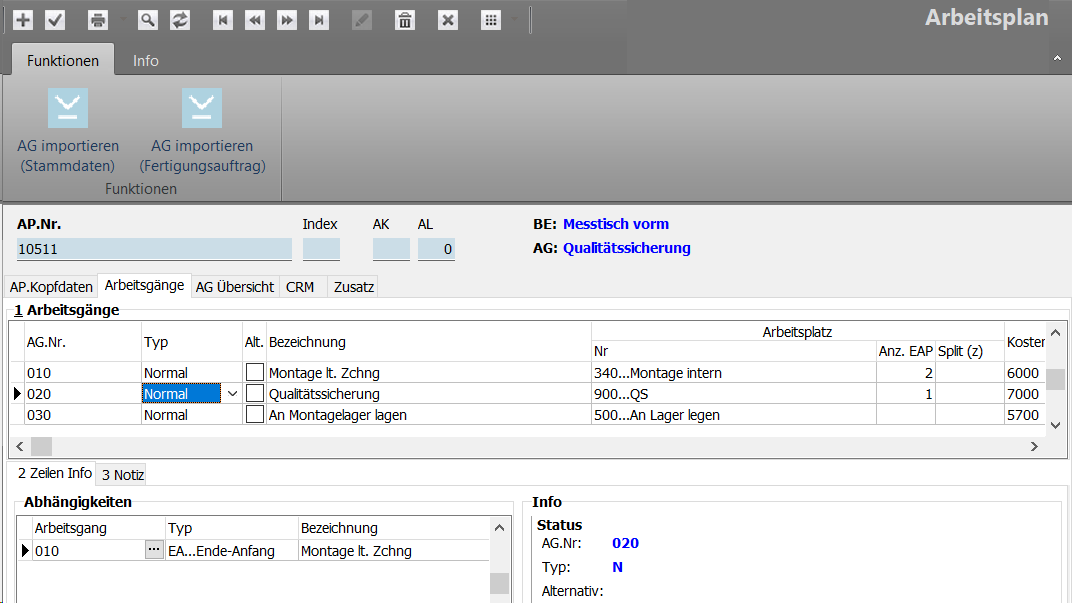The width and height of the screenshot is (1072, 603).
Task: Go to previous record icon
Action: 255,20
